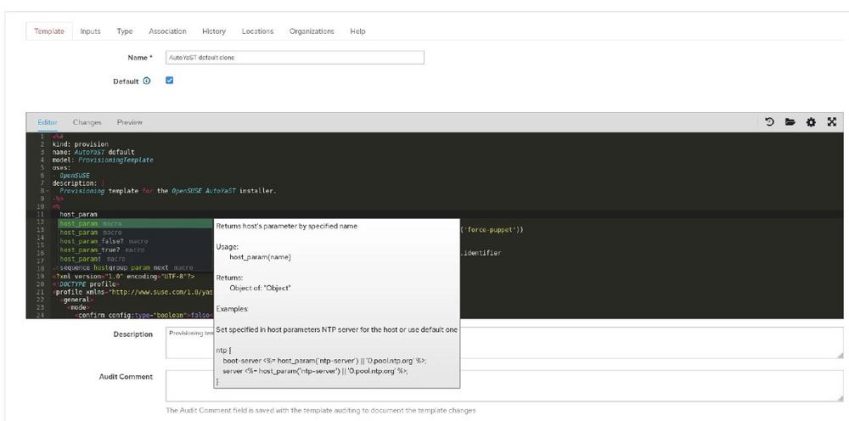Switch to the Inputs tab
Viewport: 849px width, 421px height.
[x=90, y=31]
